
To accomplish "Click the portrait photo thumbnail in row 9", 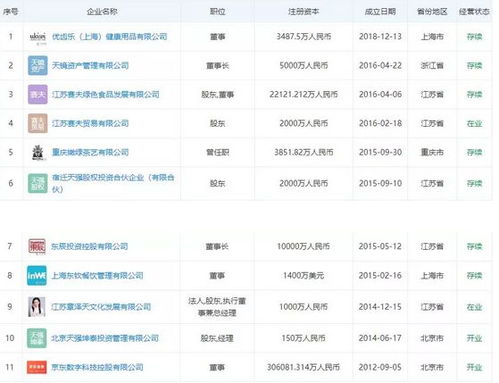I will coord(37,307).
